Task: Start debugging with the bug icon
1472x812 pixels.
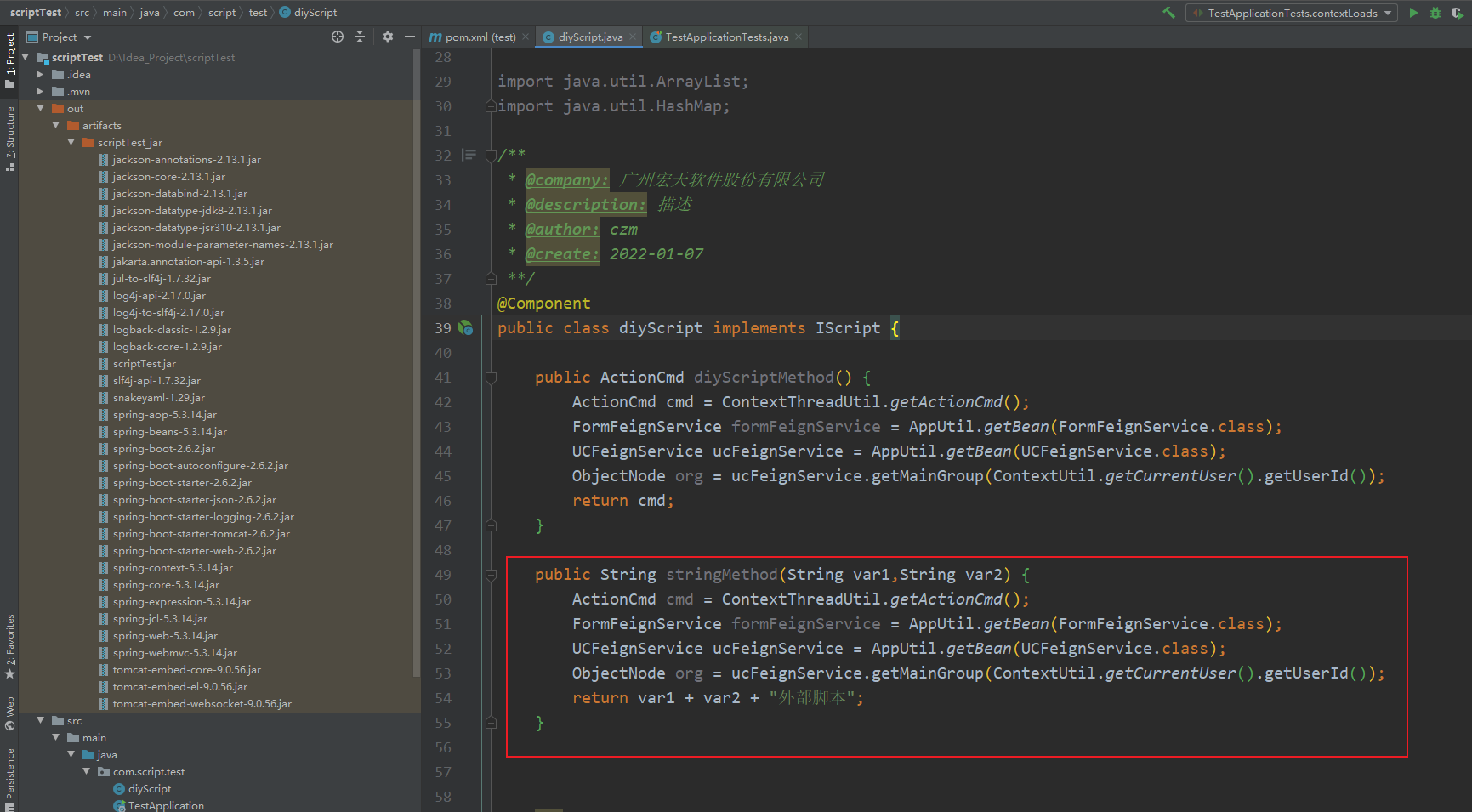Action: point(1435,13)
